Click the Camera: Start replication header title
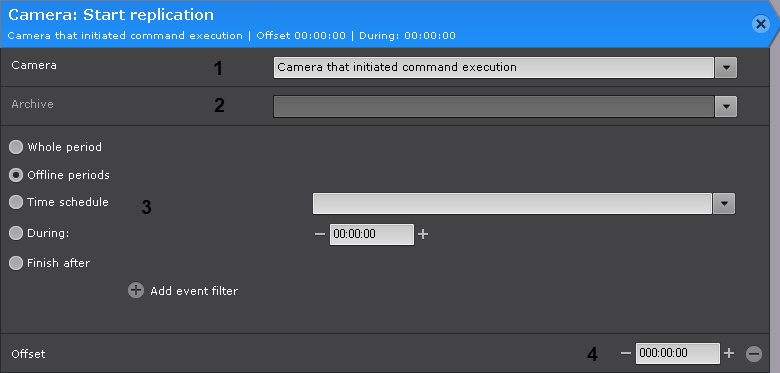 111,15
